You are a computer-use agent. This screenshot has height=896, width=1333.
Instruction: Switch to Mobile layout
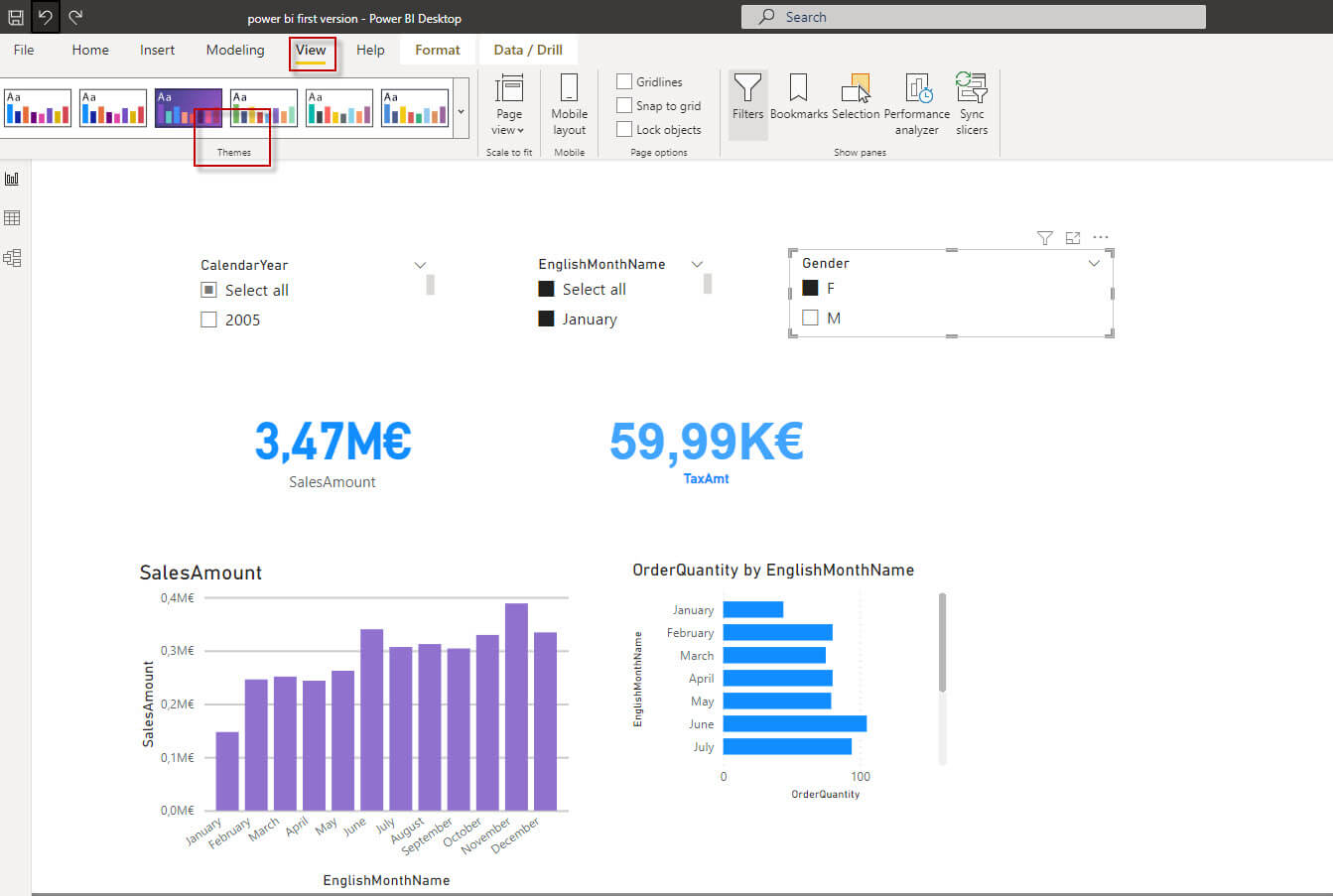569,104
